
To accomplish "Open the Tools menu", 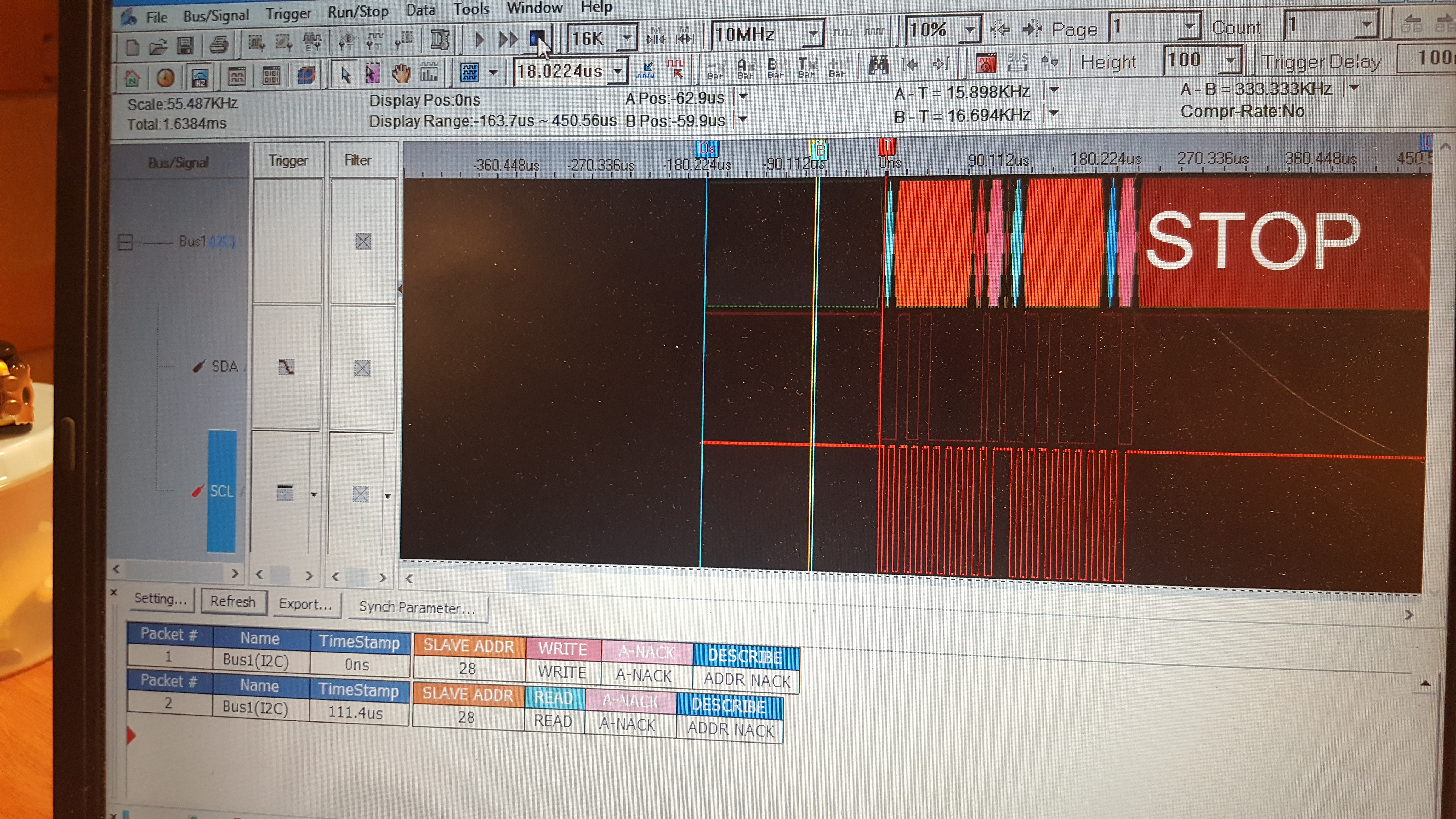I will (471, 8).
